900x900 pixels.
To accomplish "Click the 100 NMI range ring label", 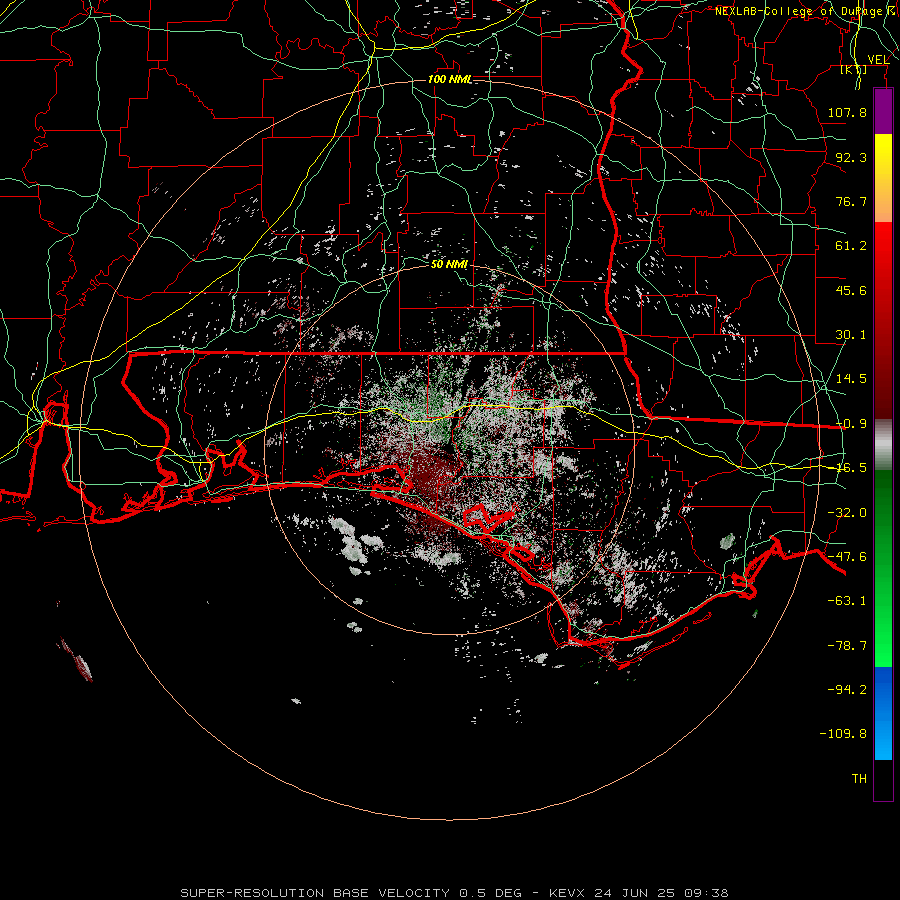I will [450, 79].
